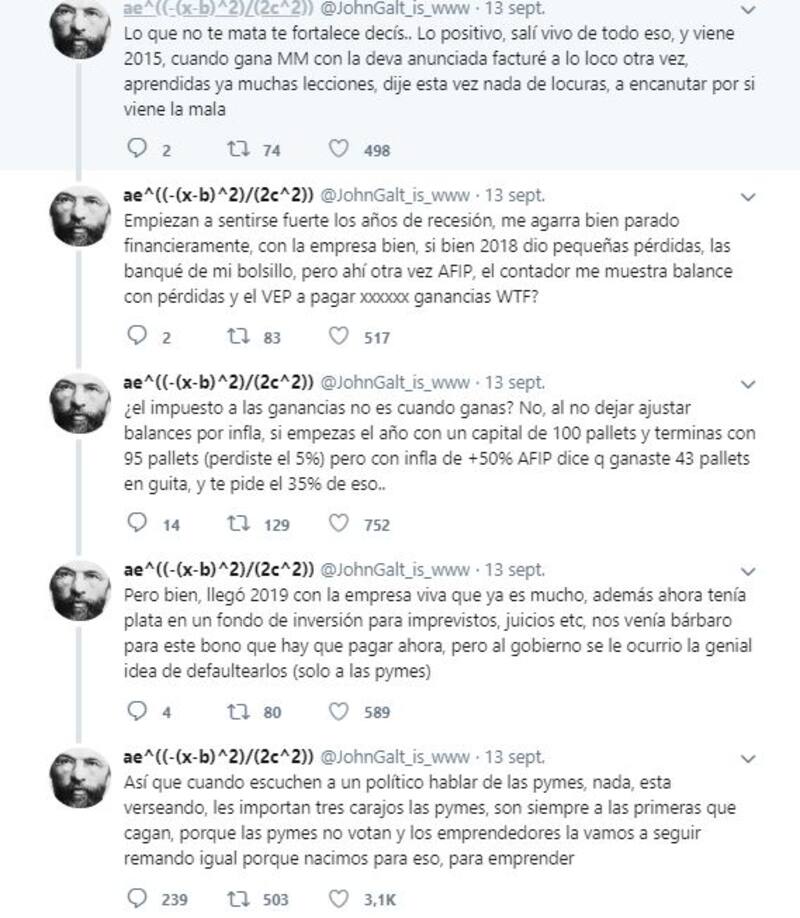Viewport: 800px width, 918px height.
Task: Reply to the tweet about 2015 and MM
Action: click(137, 148)
